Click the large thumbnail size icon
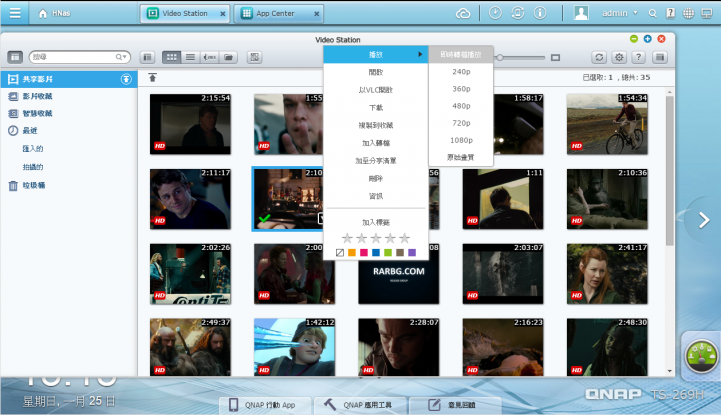 (x=555, y=57)
